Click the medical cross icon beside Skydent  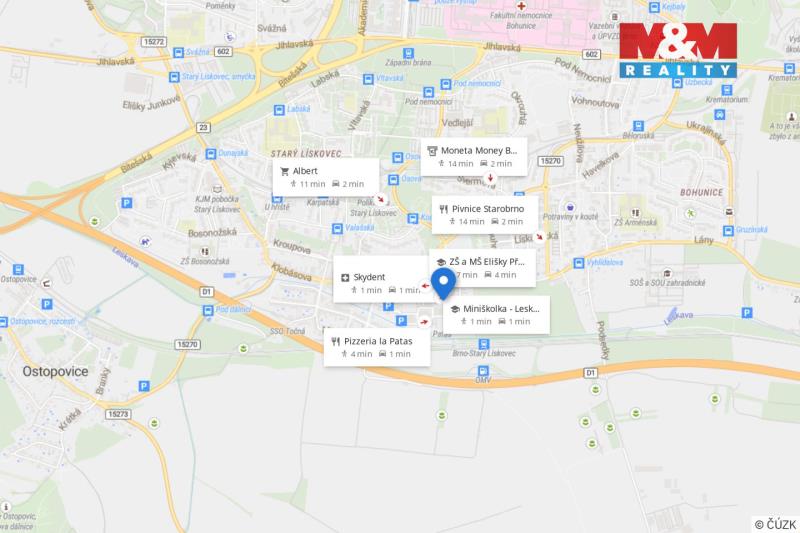[x=345, y=277]
